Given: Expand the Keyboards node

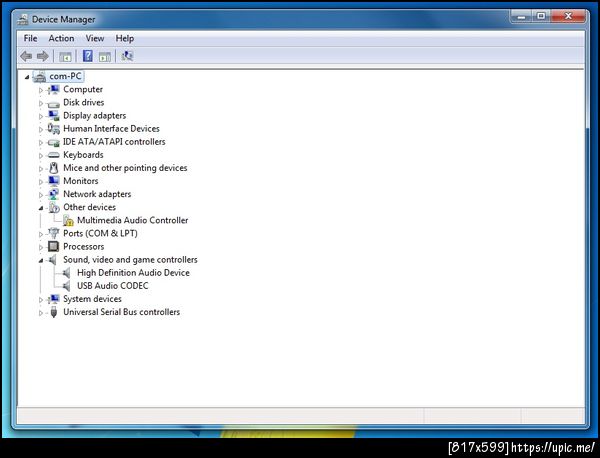Looking at the screenshot, I should tap(41, 156).
